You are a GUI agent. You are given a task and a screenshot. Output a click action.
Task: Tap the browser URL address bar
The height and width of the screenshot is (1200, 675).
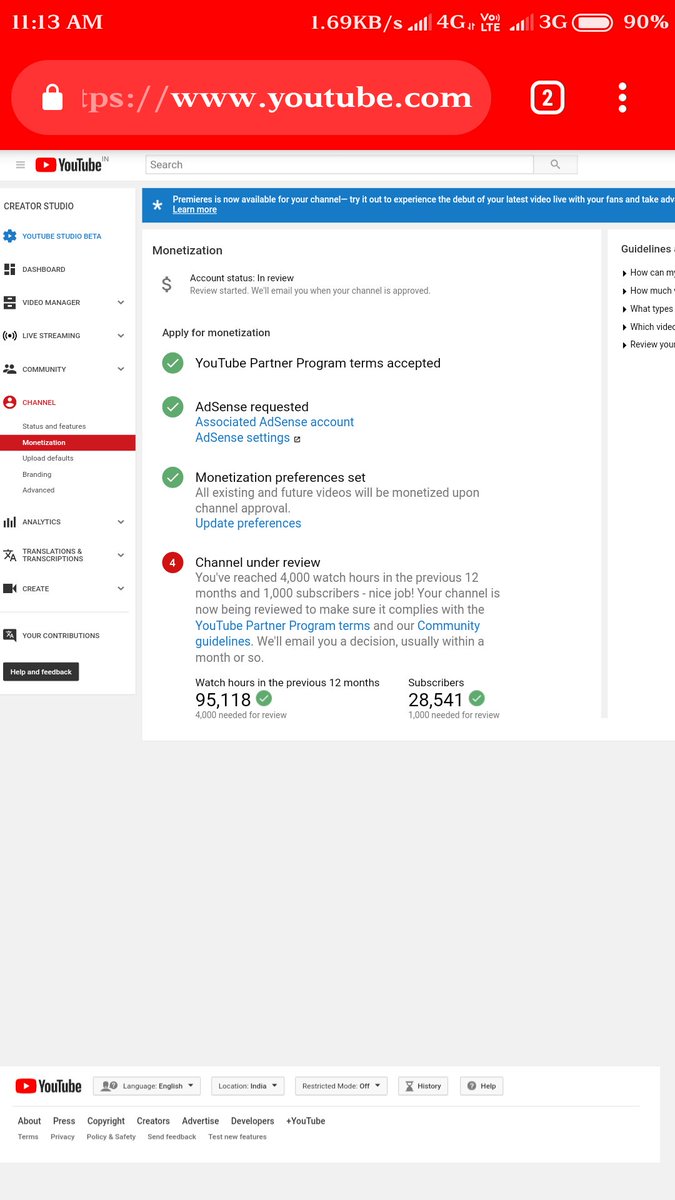tap(250, 97)
